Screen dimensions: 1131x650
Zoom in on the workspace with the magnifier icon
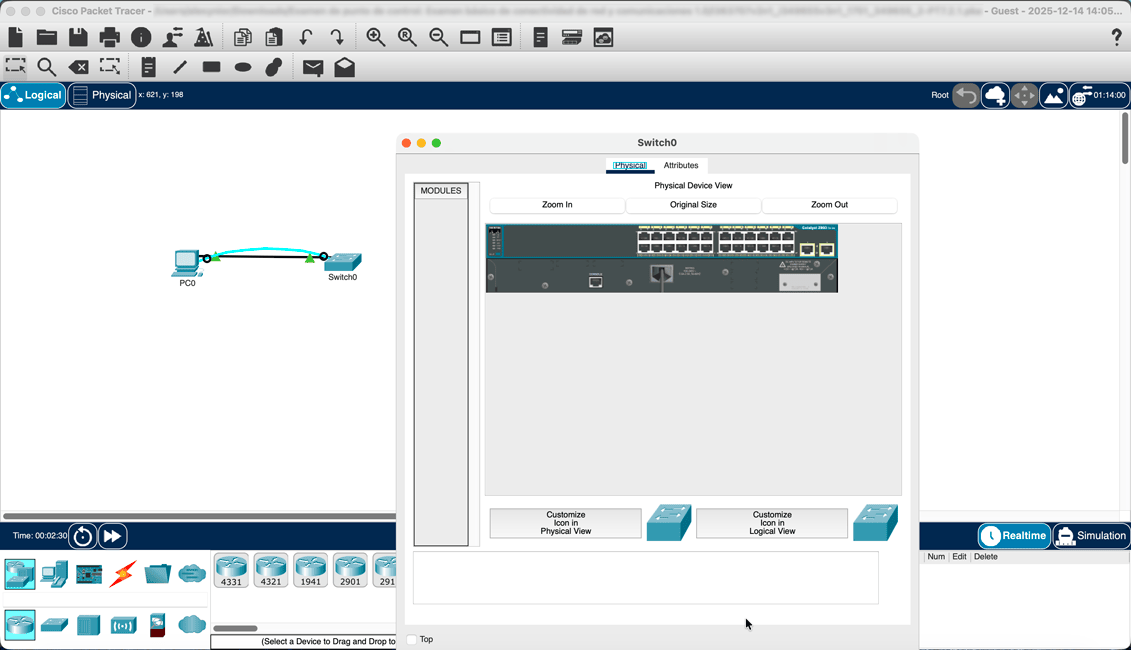pos(375,37)
